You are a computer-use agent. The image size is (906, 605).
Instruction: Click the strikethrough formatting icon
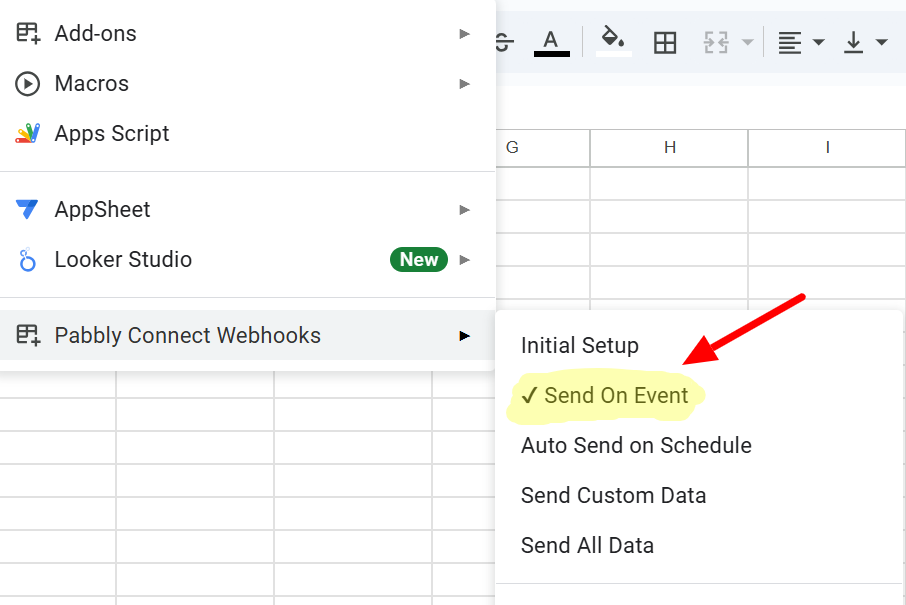tap(503, 42)
